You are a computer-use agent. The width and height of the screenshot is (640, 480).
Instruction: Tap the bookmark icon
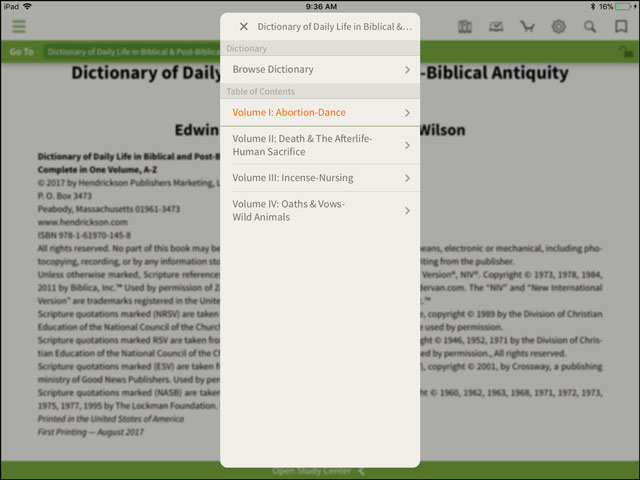[x=621, y=27]
